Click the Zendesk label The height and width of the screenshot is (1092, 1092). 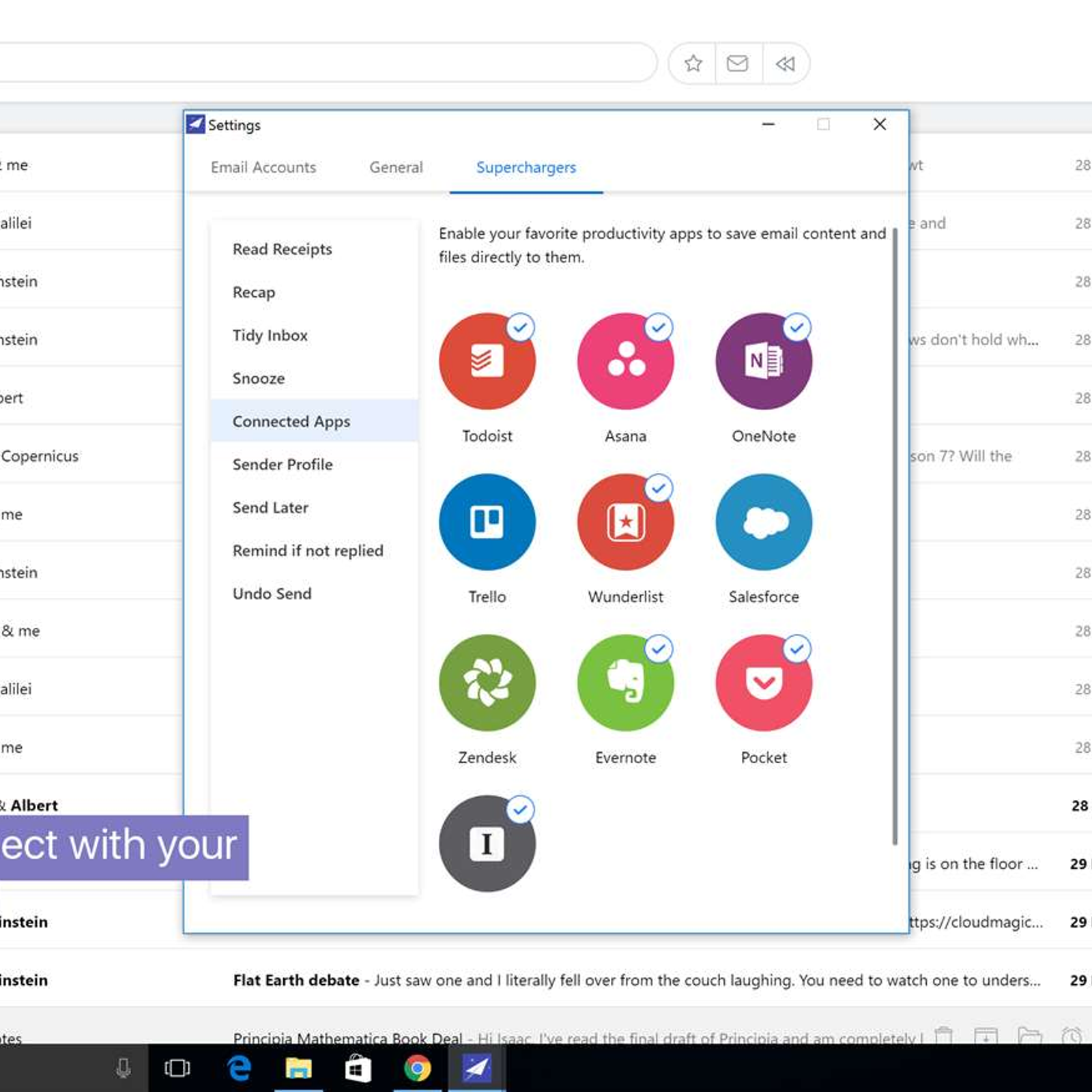(487, 757)
